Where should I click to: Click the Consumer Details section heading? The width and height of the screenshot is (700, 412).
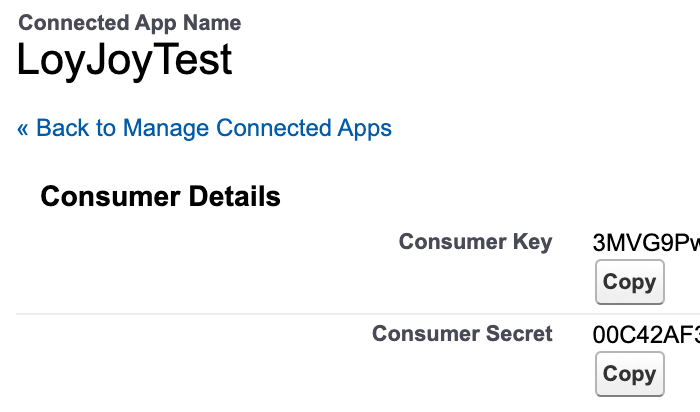(x=160, y=196)
